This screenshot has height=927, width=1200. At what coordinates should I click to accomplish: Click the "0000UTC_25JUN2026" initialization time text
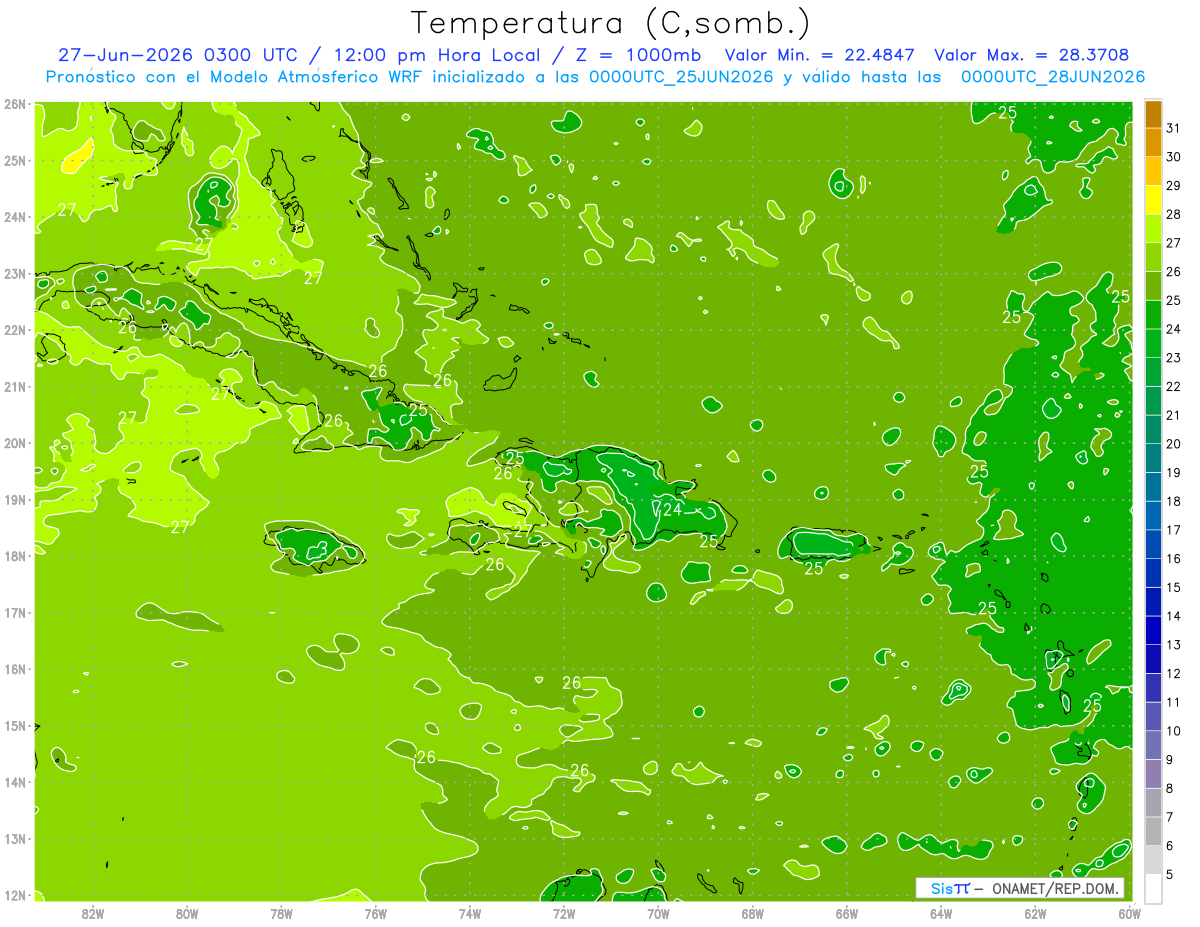[680, 76]
